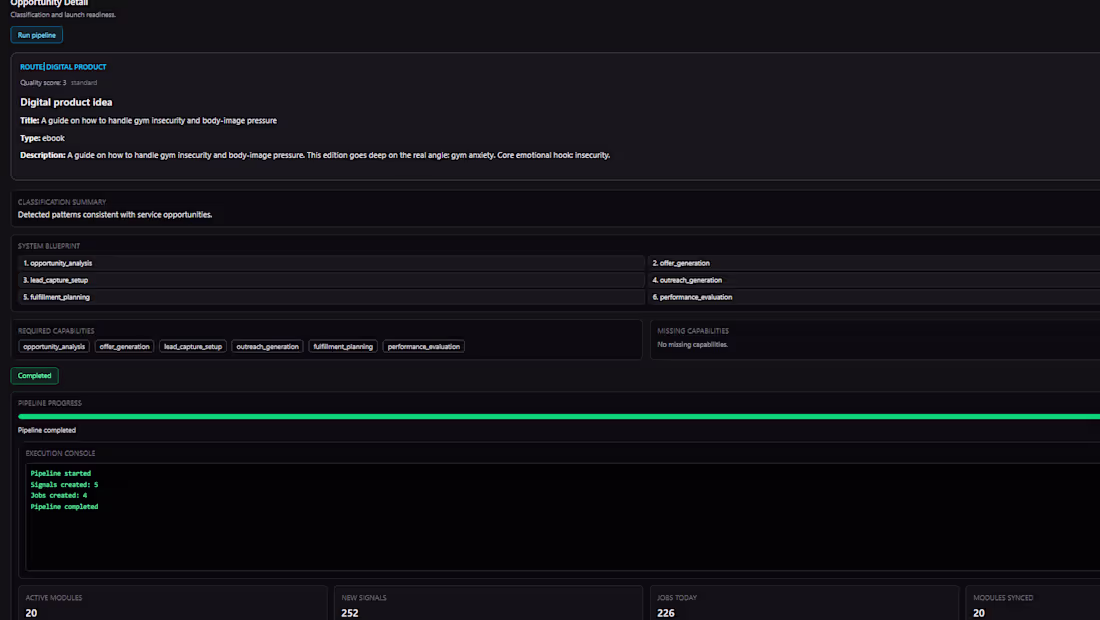Click the green pipeline progress bar
Screen dimensions: 1100x620
[x=559, y=417]
